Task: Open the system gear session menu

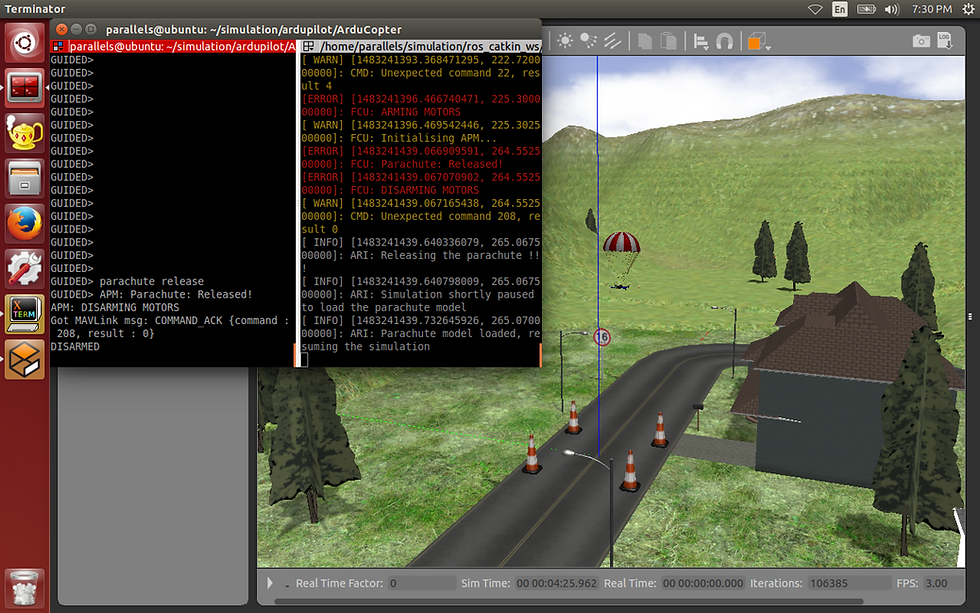Action: (969, 9)
